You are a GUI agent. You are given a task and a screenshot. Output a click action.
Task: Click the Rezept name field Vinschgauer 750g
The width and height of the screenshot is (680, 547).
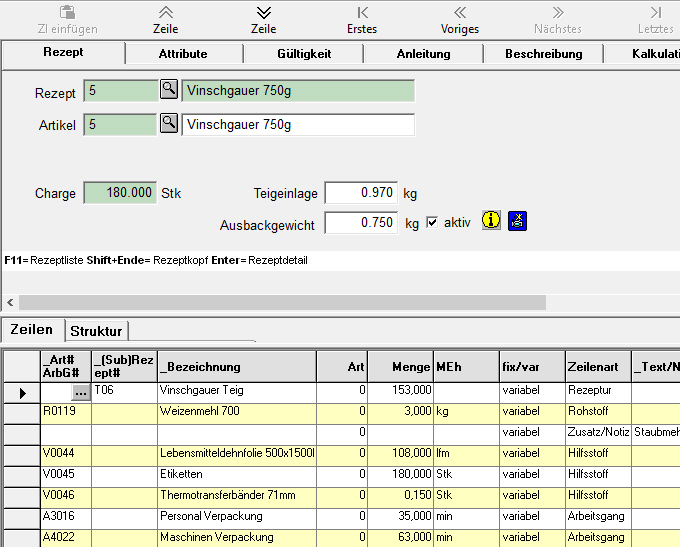298,90
